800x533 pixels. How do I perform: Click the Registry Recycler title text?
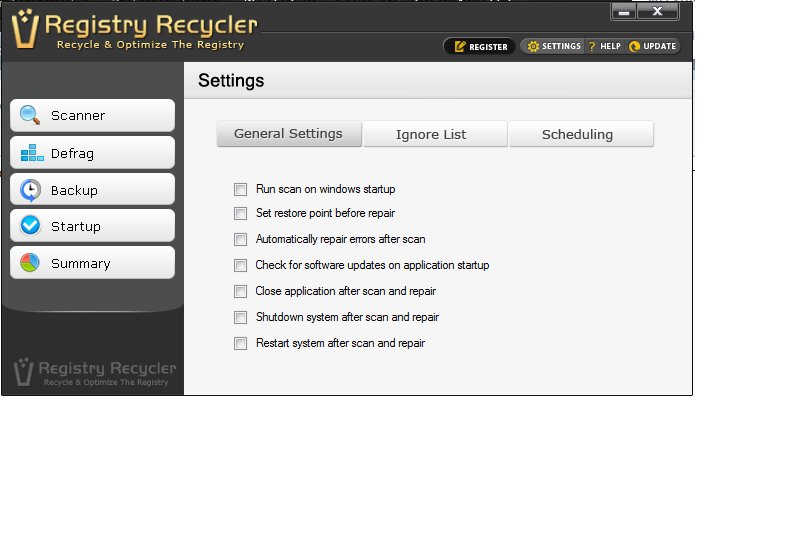pyautogui.click(x=151, y=25)
